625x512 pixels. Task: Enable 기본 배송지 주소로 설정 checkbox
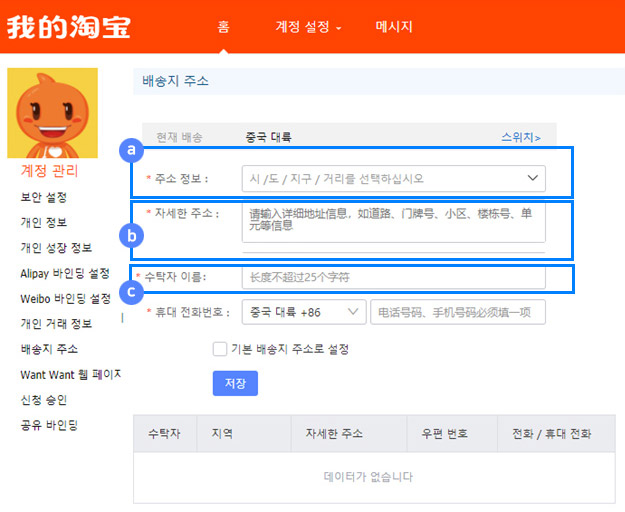tap(220, 349)
